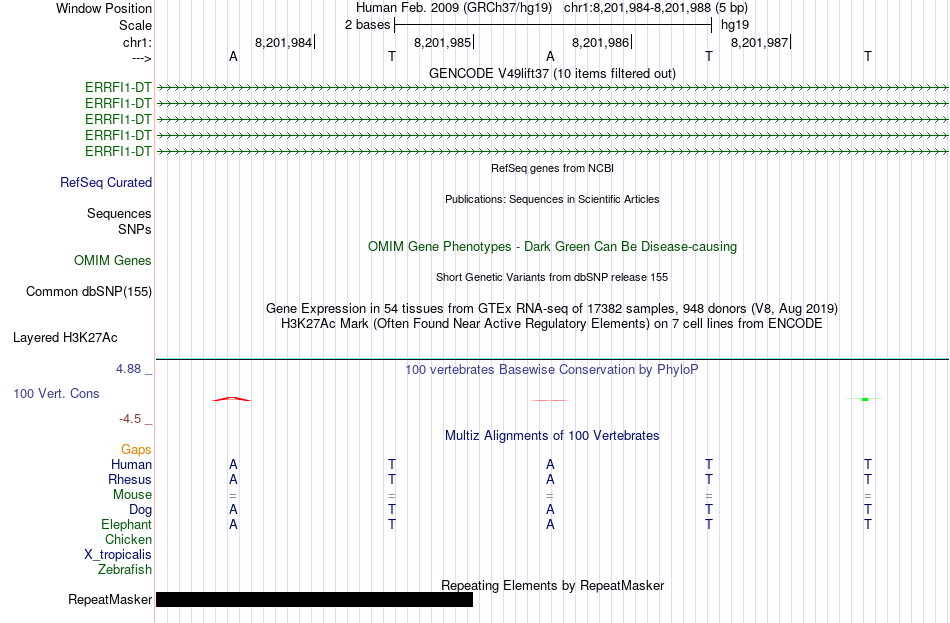The height and width of the screenshot is (623, 950).
Task: Click the chr1:8,201,984-8,201,988 (5 bp) position text
Action: 656,8
